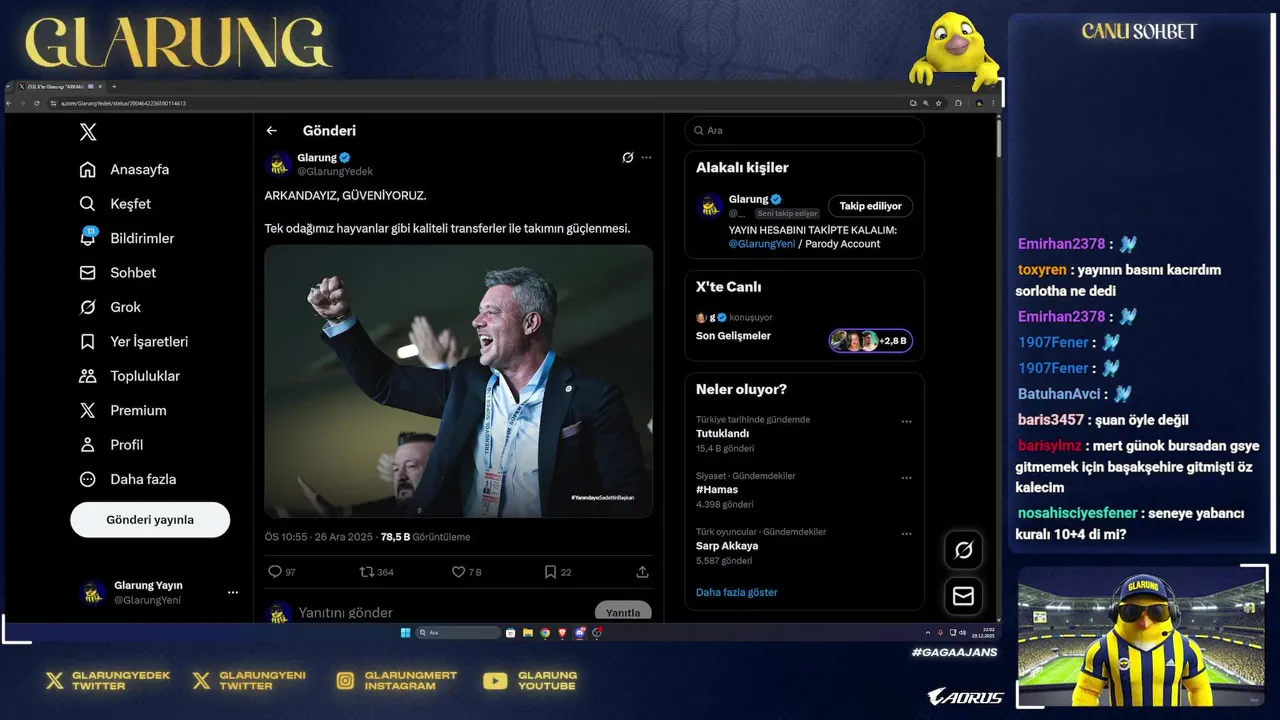Click the browser back arrow

click(10, 103)
